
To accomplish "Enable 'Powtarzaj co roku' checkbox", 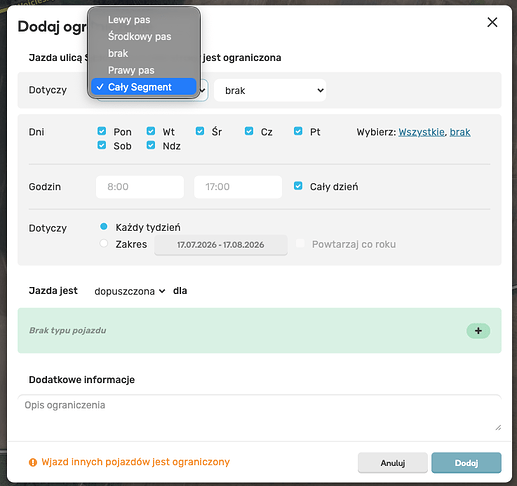I will [300, 243].
